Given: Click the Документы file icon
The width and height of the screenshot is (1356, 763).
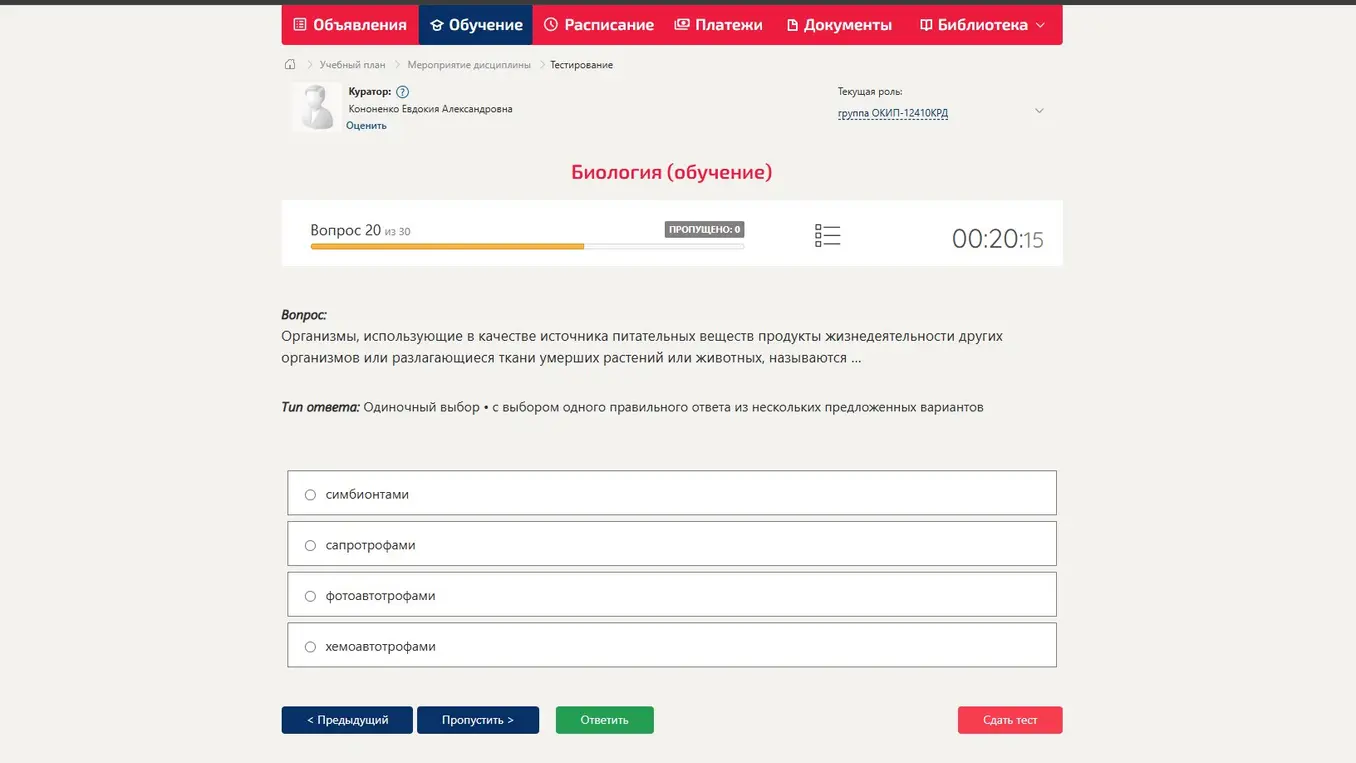Looking at the screenshot, I should point(792,25).
